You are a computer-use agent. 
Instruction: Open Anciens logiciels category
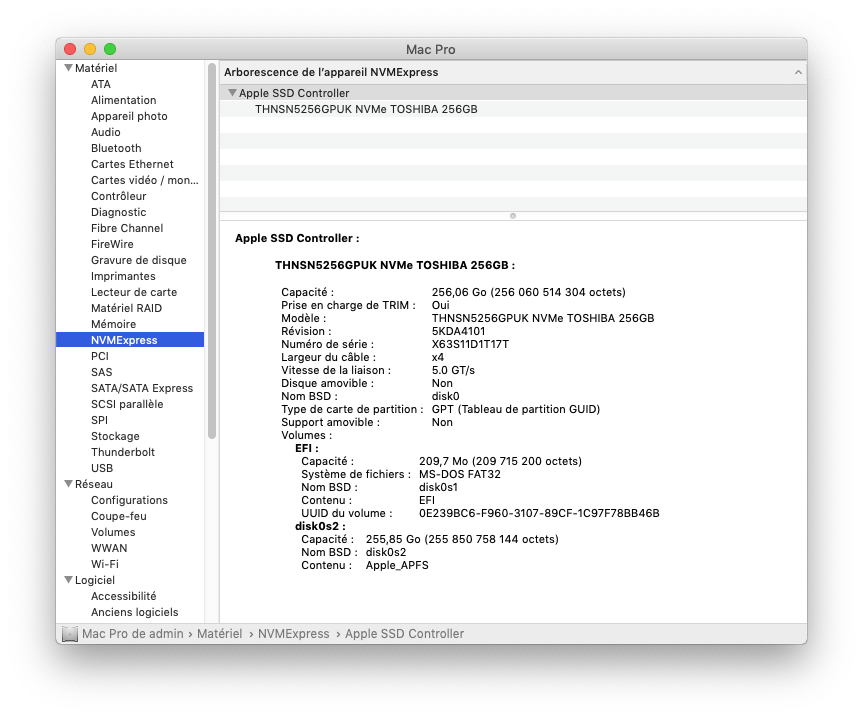[x=135, y=612]
